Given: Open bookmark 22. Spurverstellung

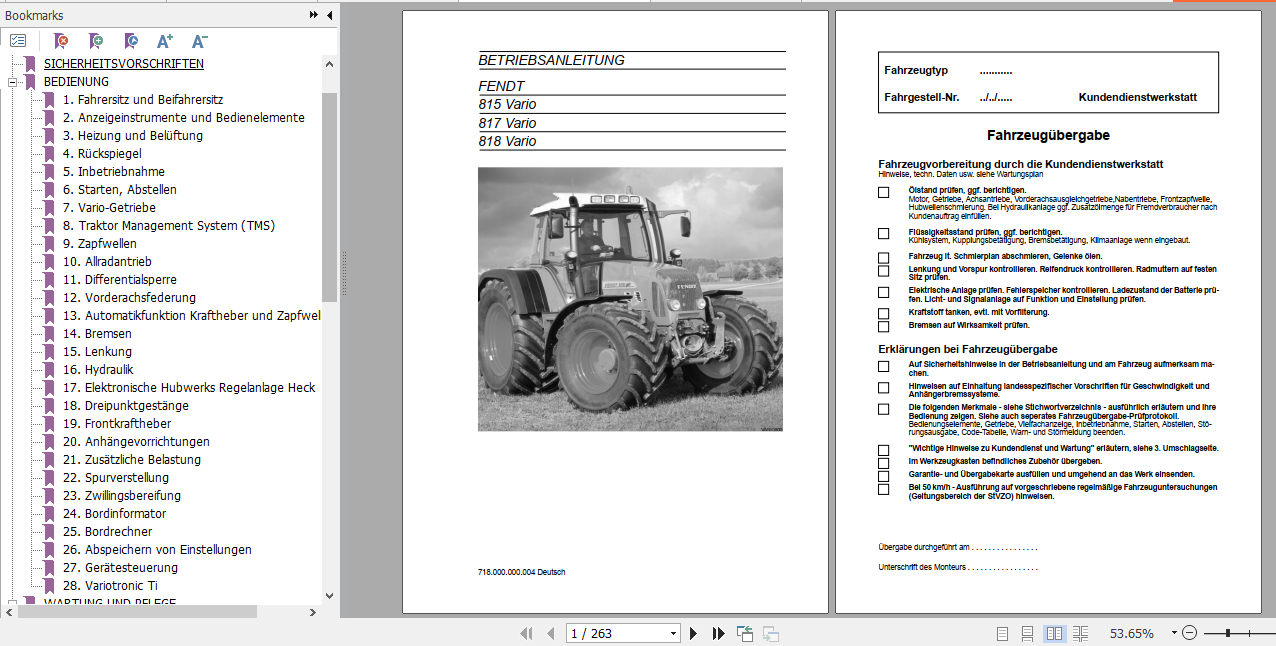Looking at the screenshot, I should pyautogui.click(x=115, y=477).
